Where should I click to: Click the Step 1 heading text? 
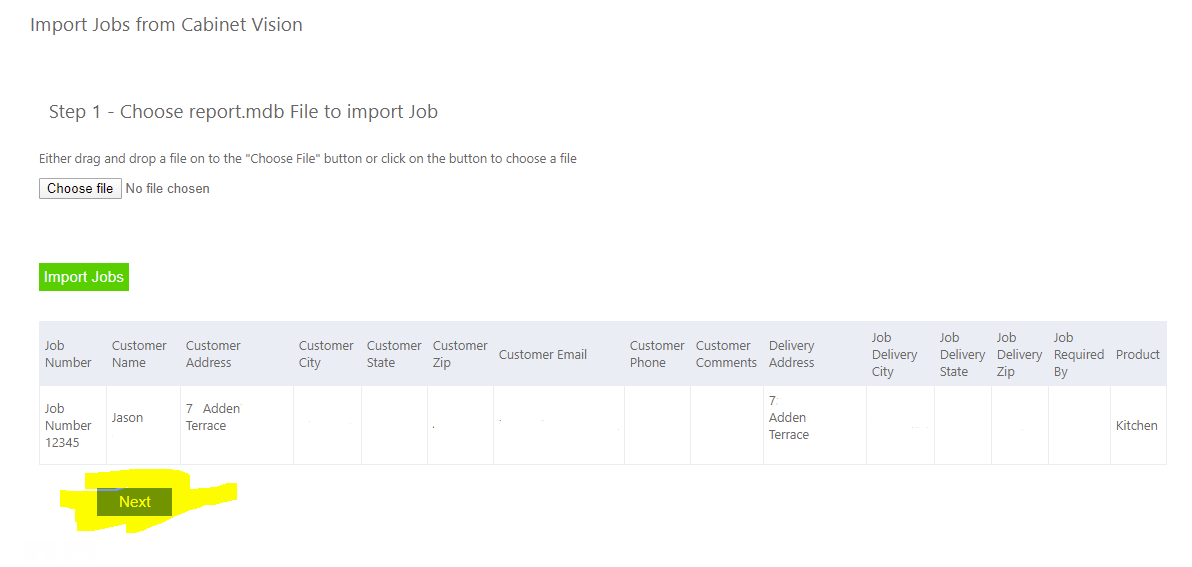tap(243, 112)
